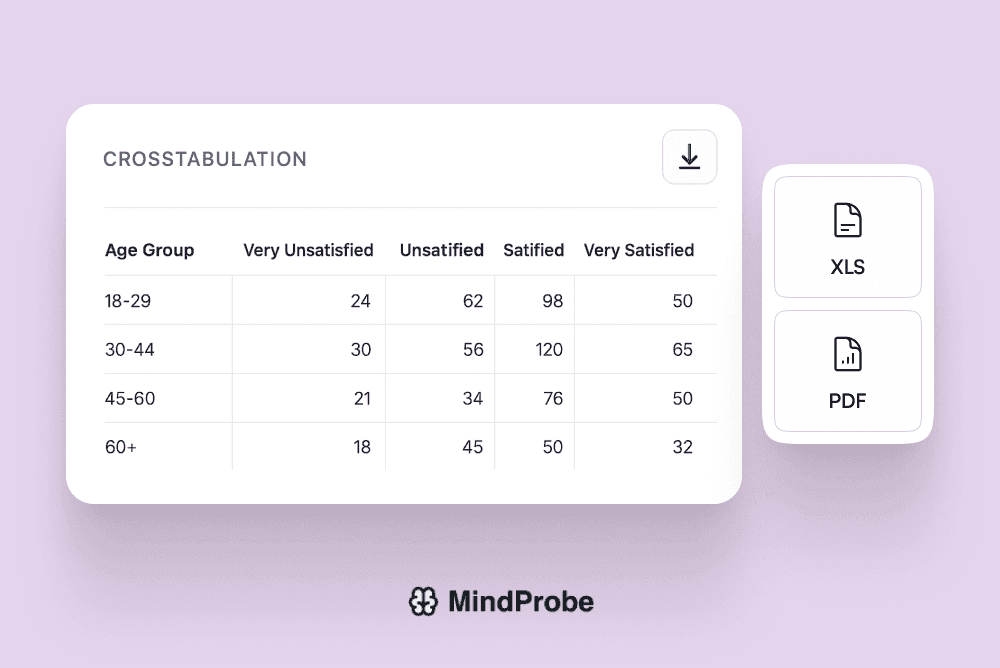This screenshot has height=668, width=1000.
Task: Click the Satified column header
Action: pyautogui.click(x=533, y=250)
